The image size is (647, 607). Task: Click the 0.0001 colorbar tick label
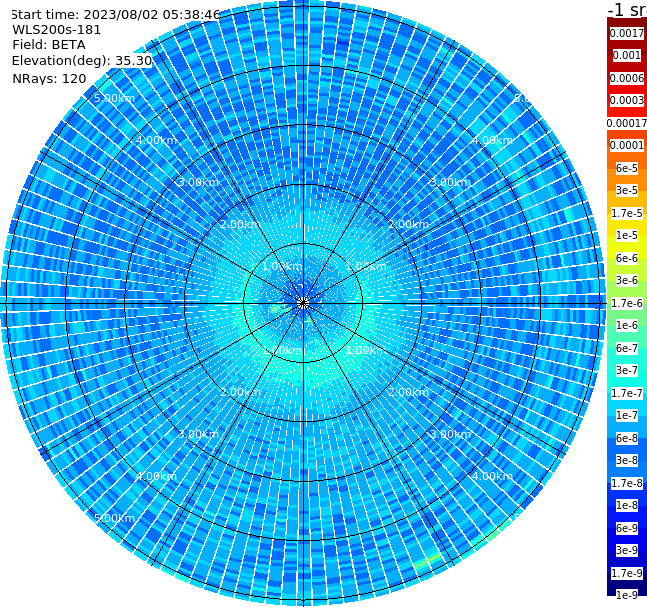click(x=627, y=145)
